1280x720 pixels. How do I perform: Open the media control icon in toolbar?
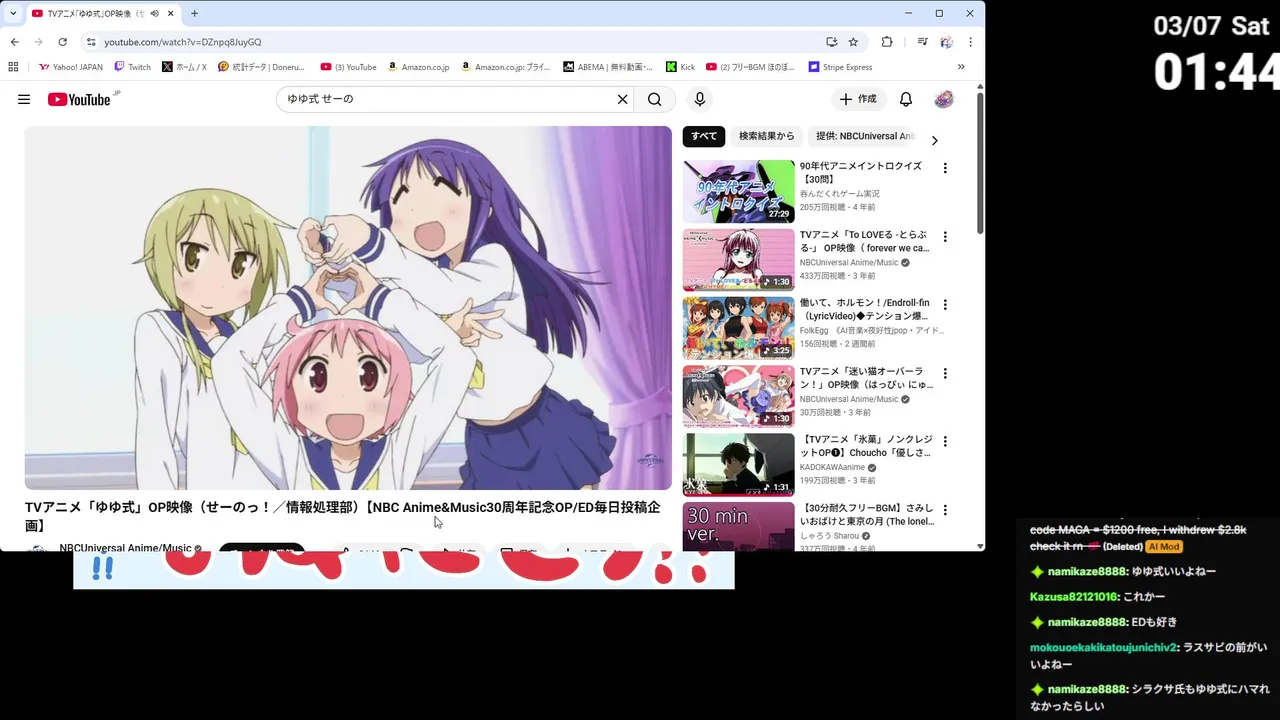tap(922, 42)
